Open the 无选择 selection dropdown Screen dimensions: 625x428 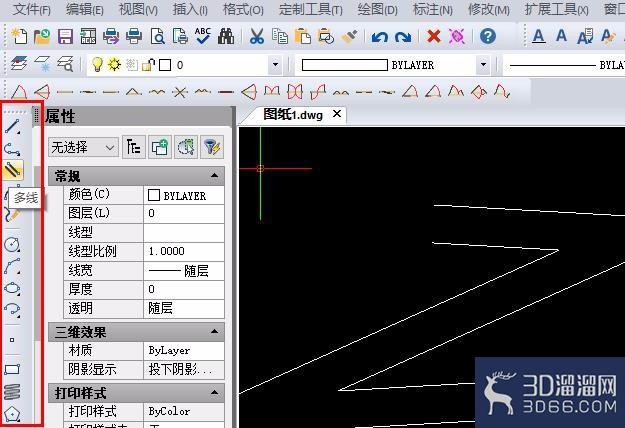83,147
